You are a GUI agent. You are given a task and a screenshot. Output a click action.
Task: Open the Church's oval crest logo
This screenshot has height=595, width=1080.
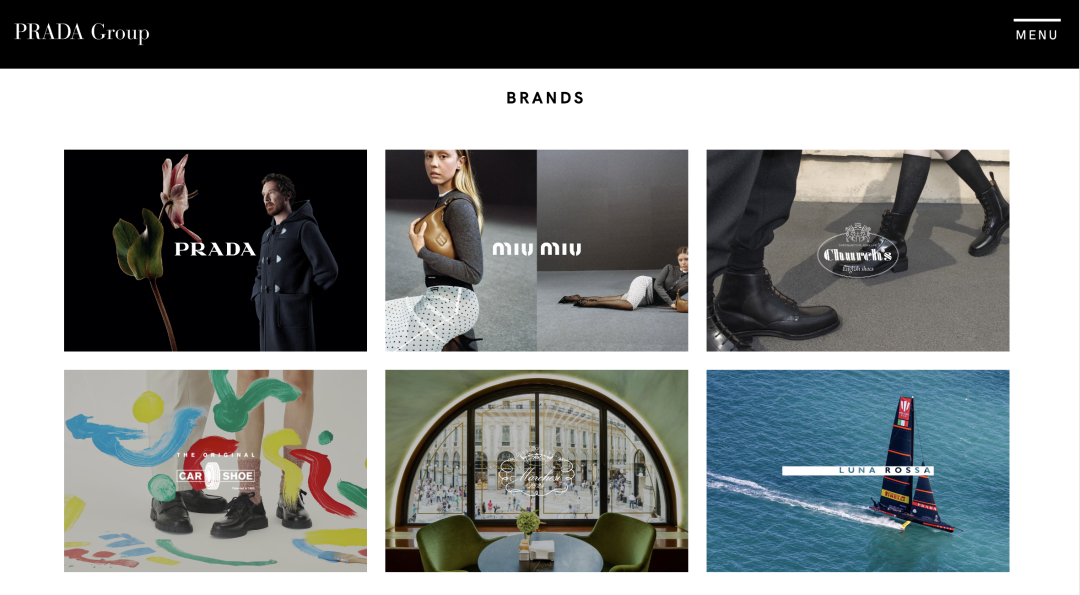(858, 251)
